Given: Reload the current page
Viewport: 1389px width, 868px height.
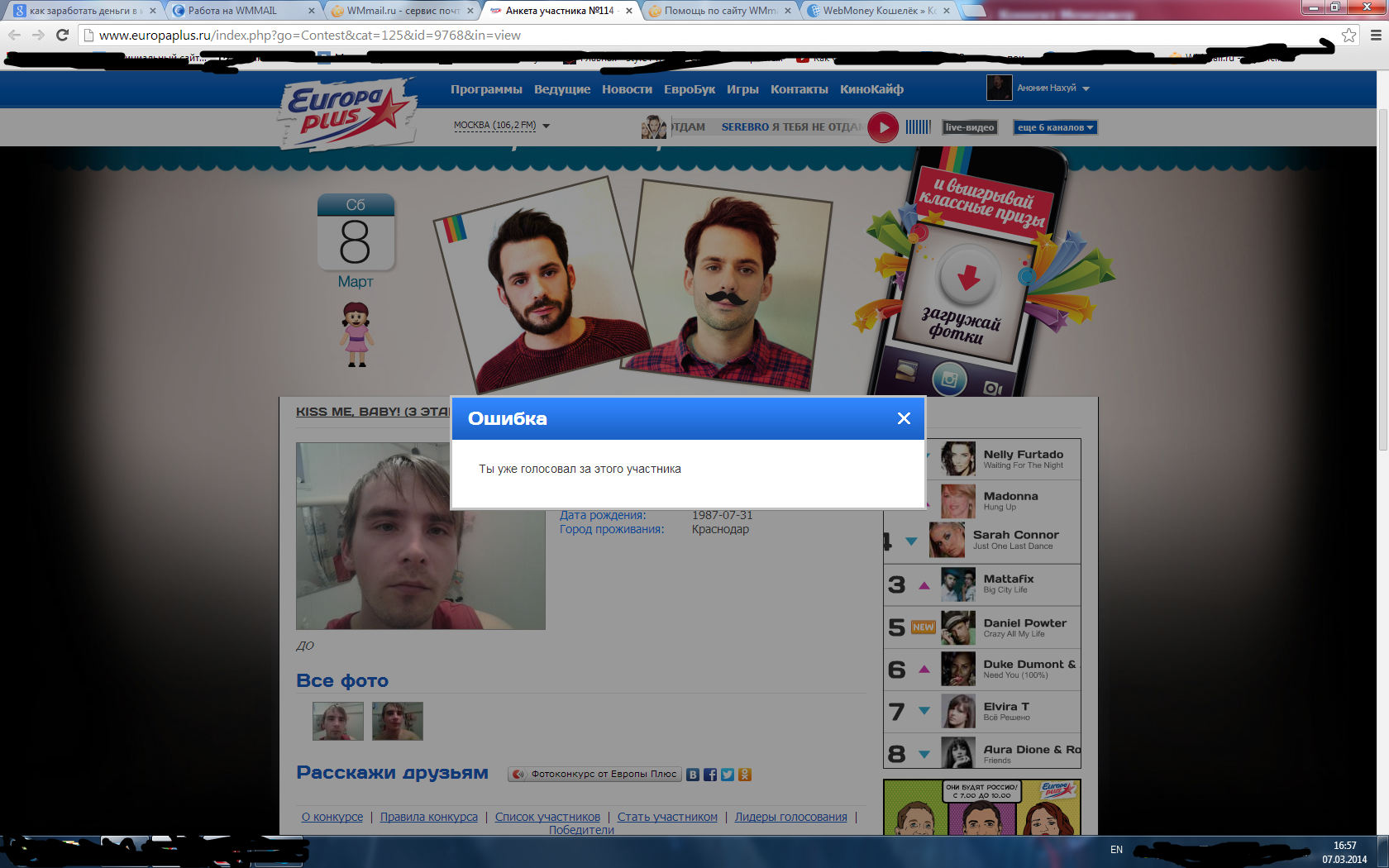Looking at the screenshot, I should point(62,35).
